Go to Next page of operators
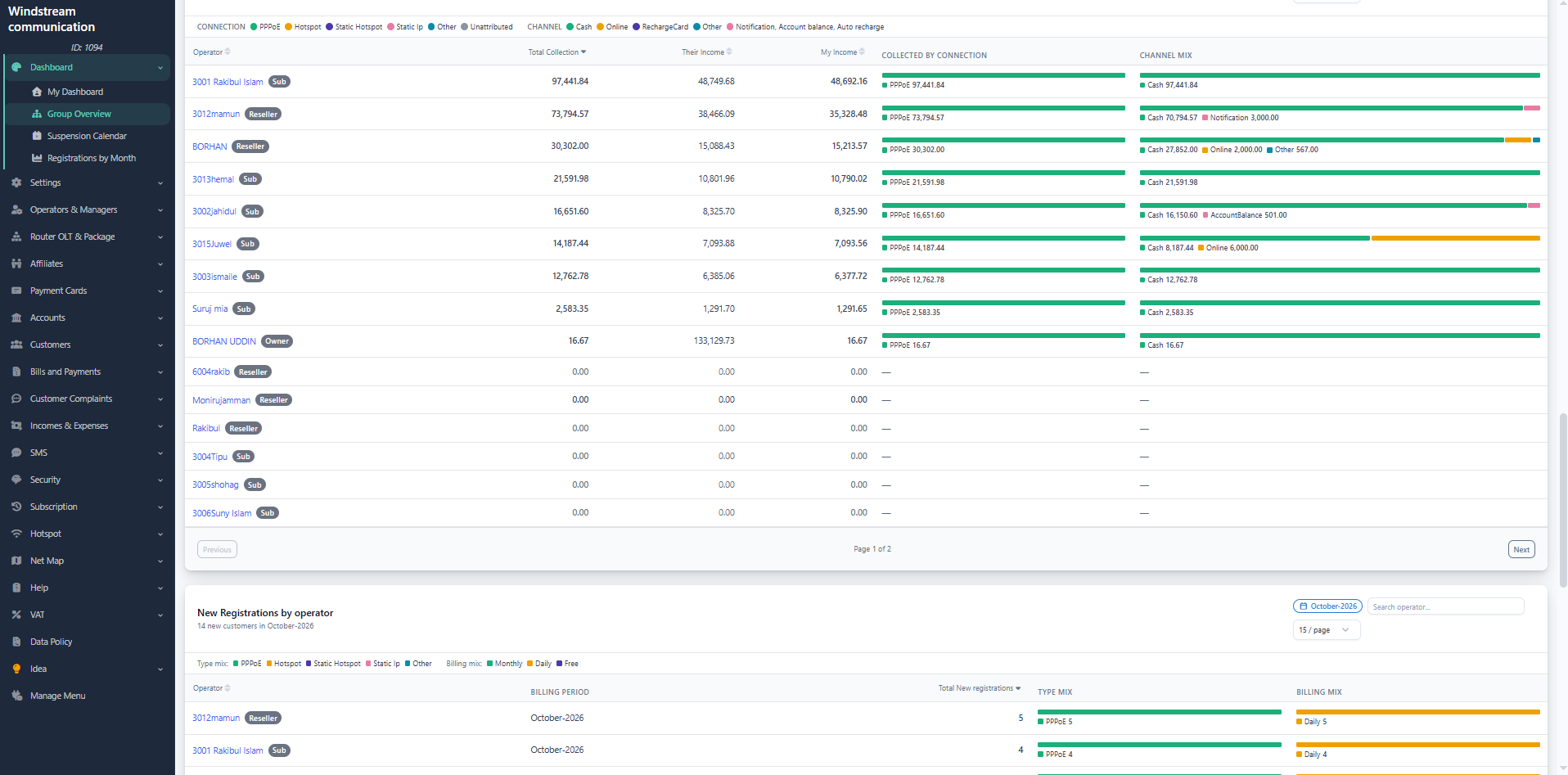 [1521, 550]
